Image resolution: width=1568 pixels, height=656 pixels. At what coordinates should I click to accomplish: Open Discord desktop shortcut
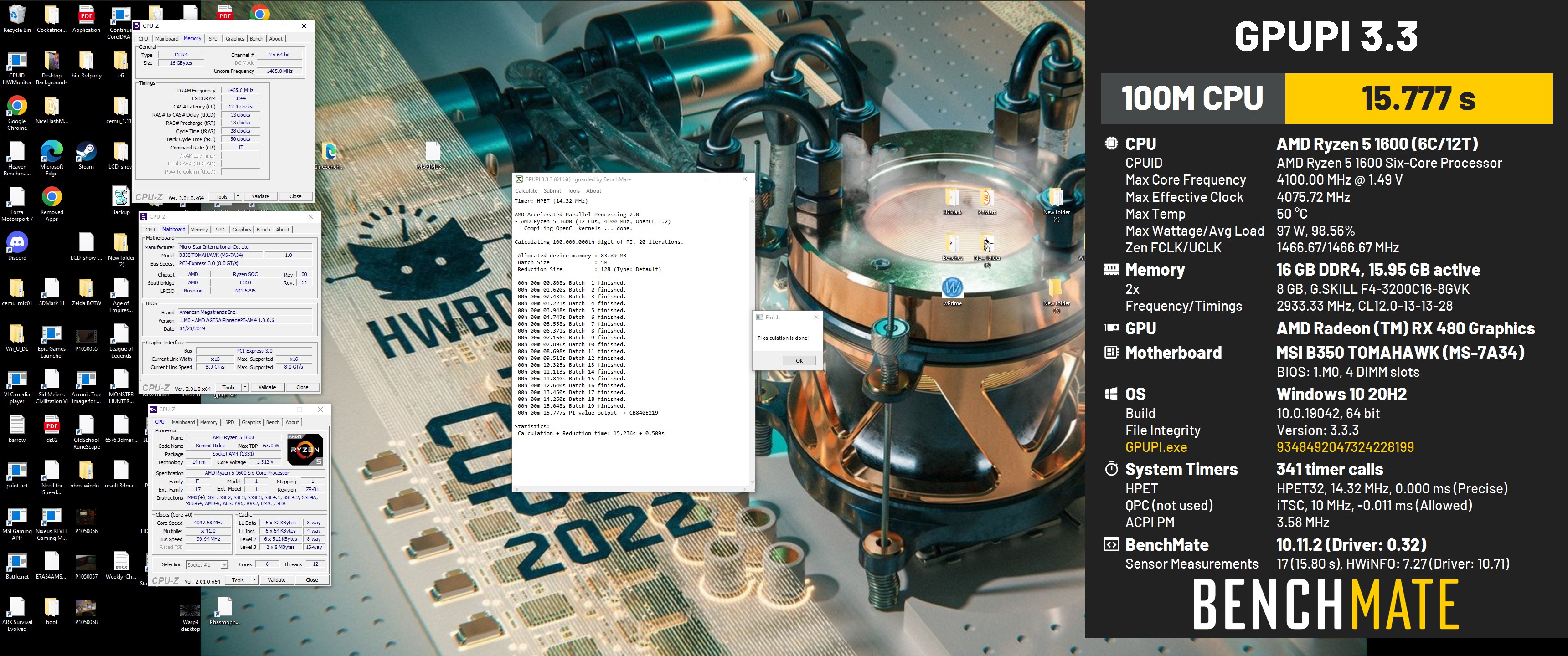tap(17, 246)
